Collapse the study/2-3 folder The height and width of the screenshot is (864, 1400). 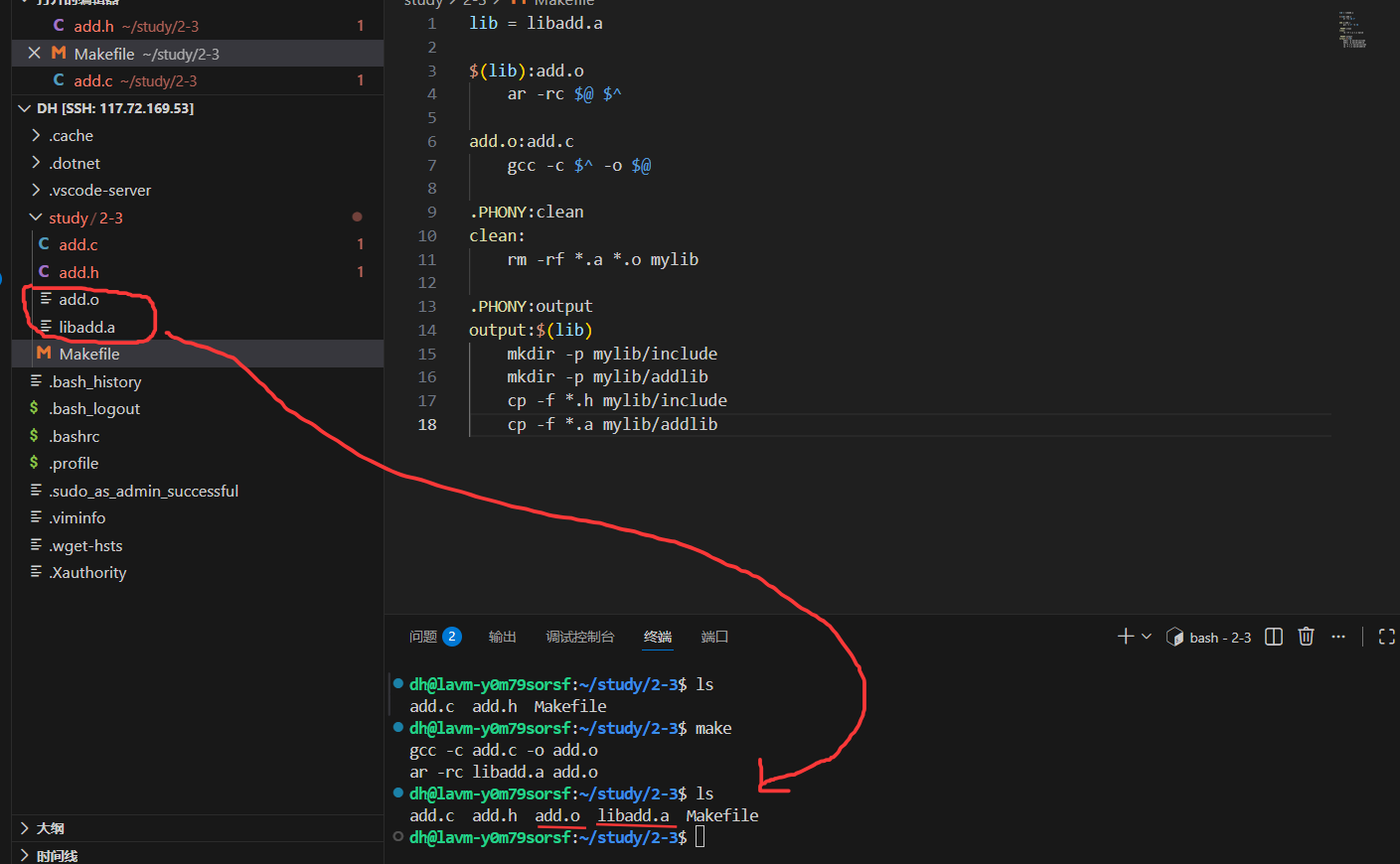(198, 217)
